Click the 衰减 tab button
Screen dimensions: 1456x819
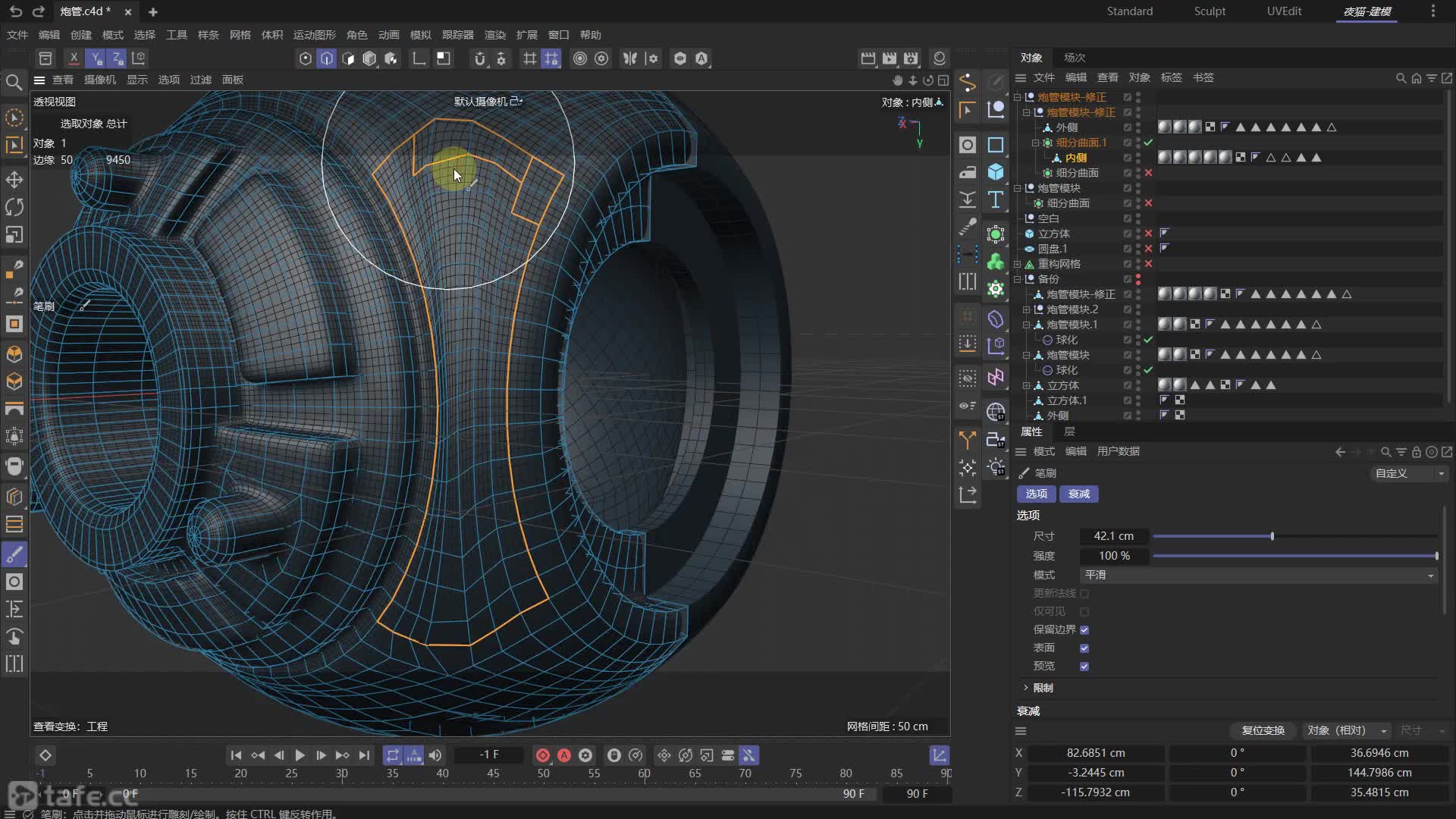pos(1078,494)
